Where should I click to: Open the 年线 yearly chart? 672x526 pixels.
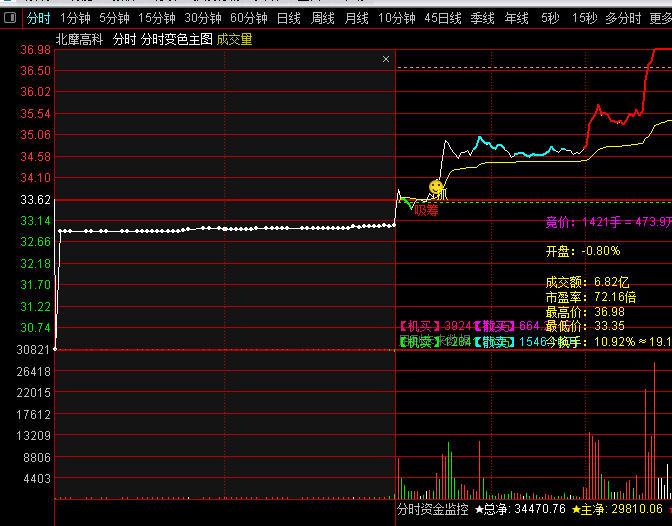[517, 18]
